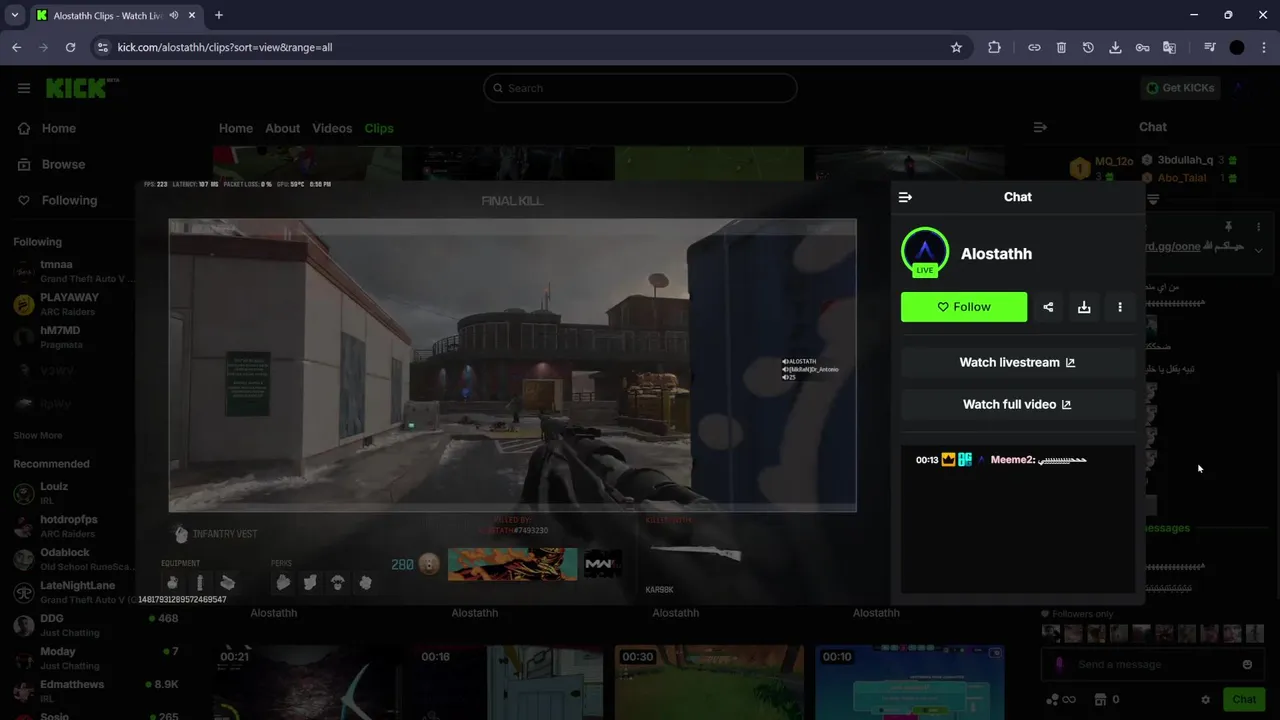1280x720 pixels.
Task: Open the 00:21 clip thumbnail
Action: pos(308,682)
